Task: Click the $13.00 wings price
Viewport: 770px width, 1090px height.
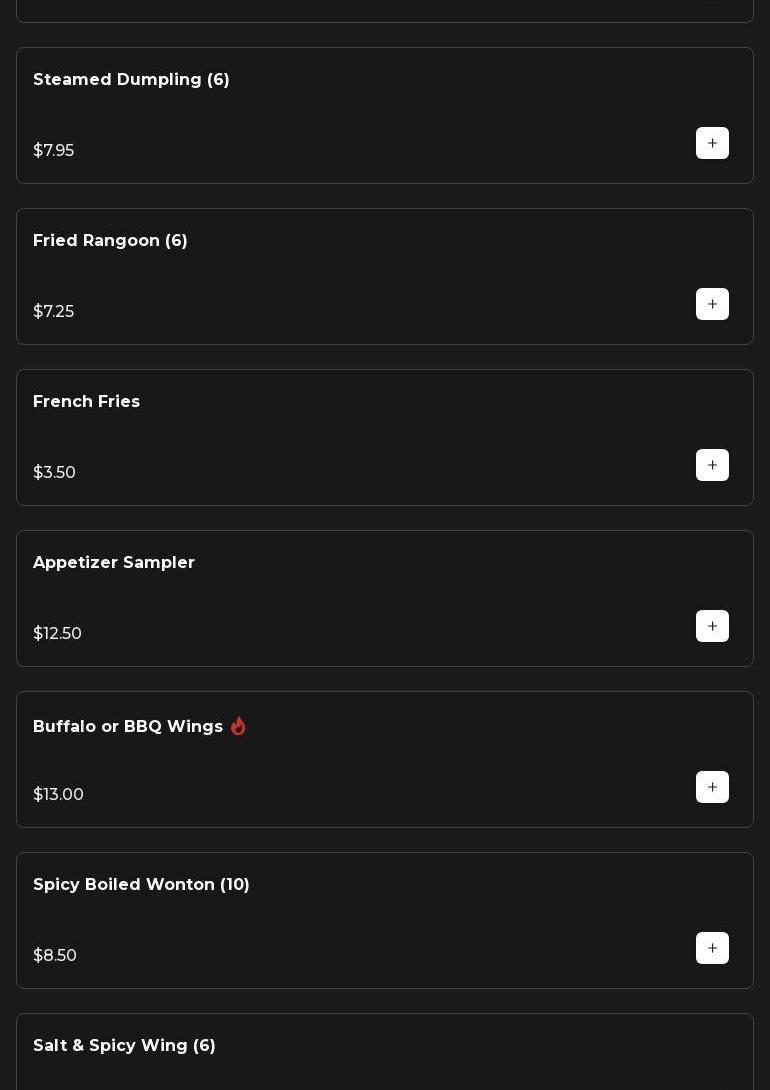Action: [x=58, y=795]
